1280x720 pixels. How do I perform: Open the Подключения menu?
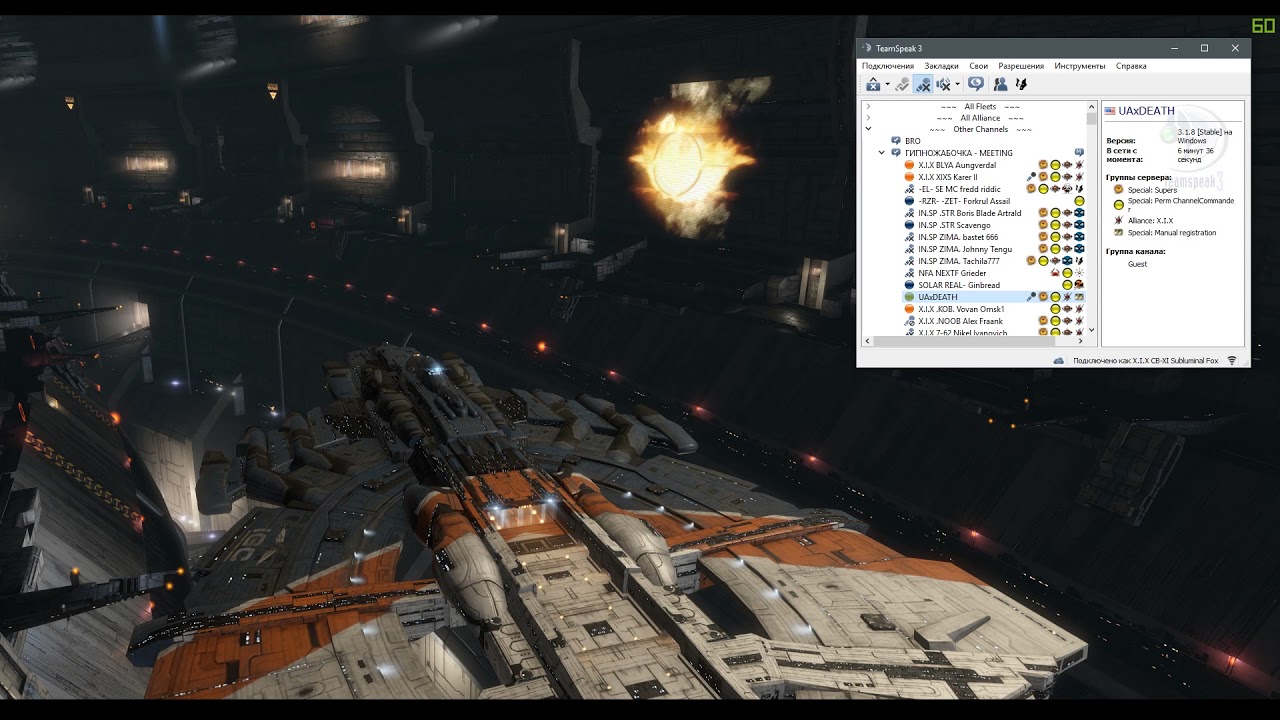click(x=888, y=66)
